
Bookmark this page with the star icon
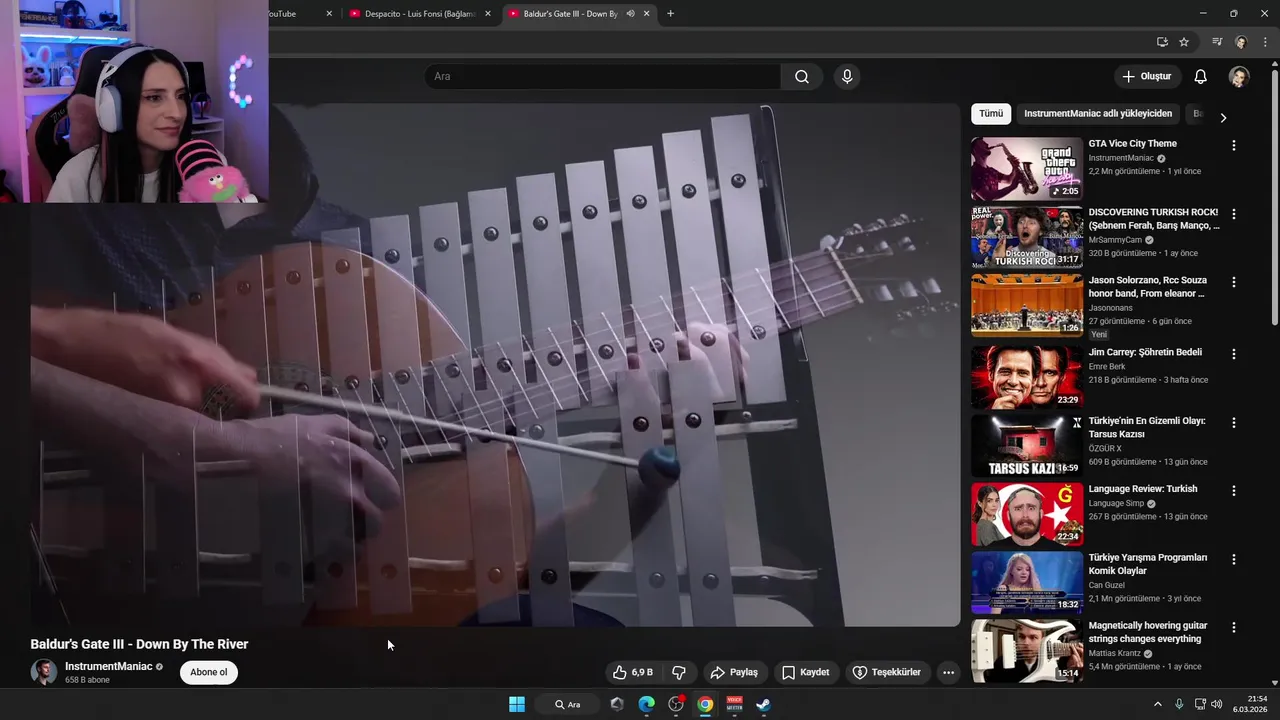tap(1184, 42)
